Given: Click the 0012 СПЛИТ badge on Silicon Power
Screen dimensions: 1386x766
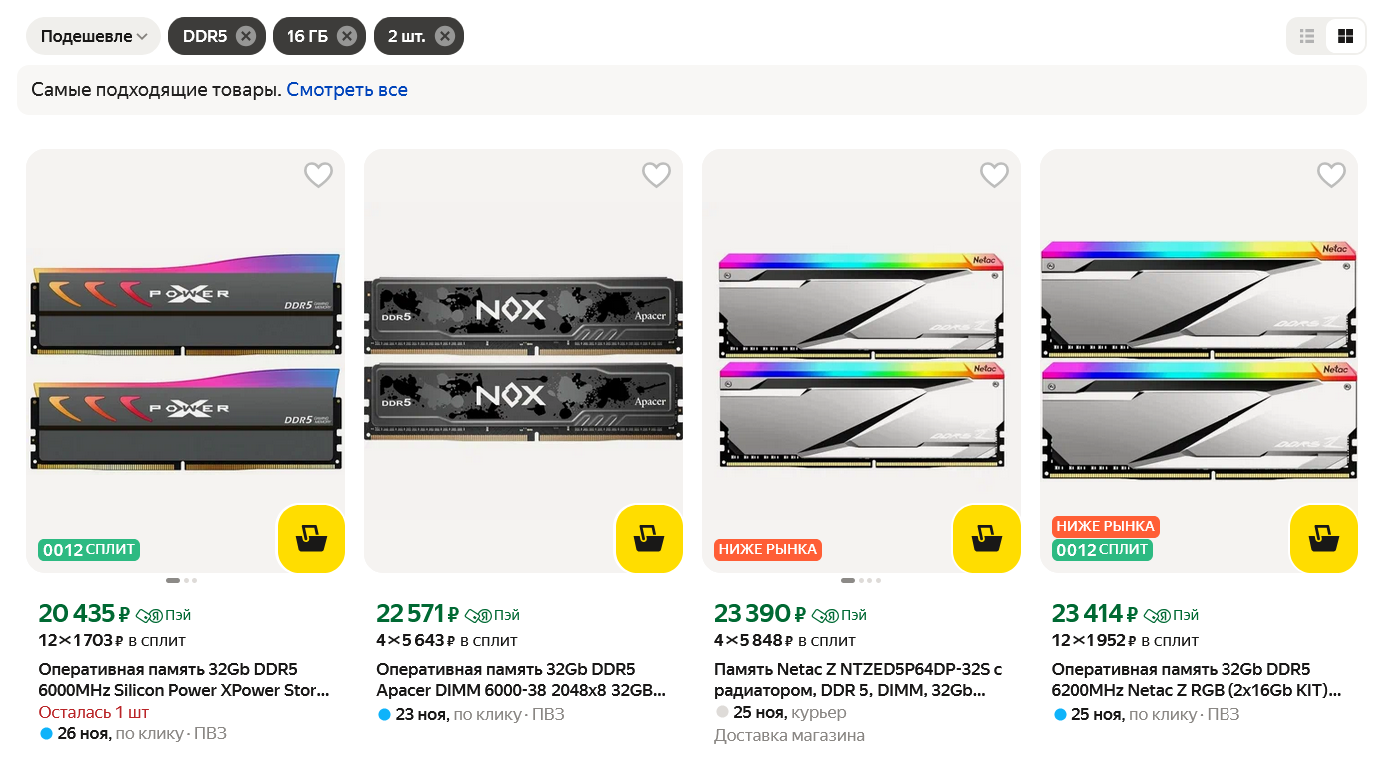Looking at the screenshot, I should pos(89,550).
